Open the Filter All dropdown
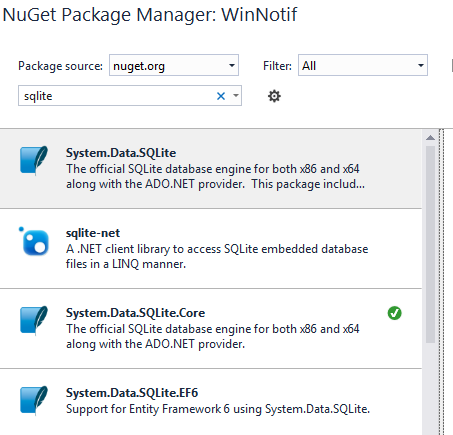Screen dimensions: 453x435 pos(363,65)
